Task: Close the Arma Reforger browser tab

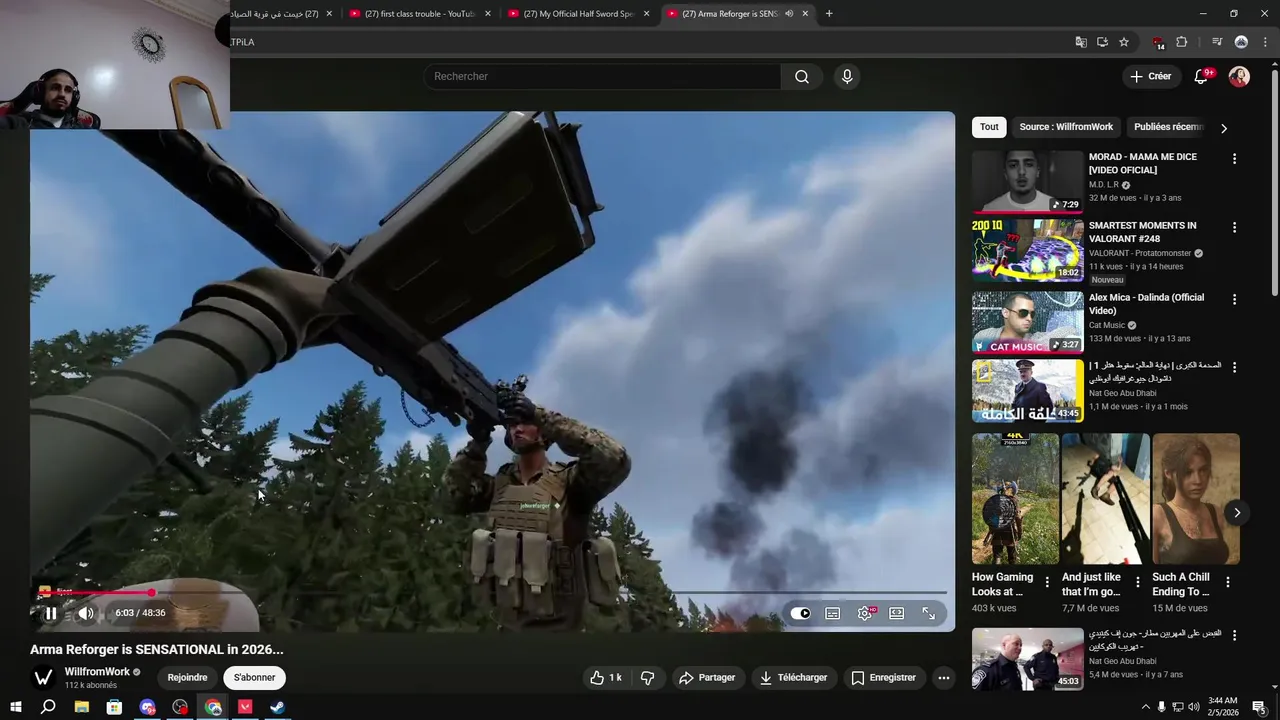Action: point(805,14)
